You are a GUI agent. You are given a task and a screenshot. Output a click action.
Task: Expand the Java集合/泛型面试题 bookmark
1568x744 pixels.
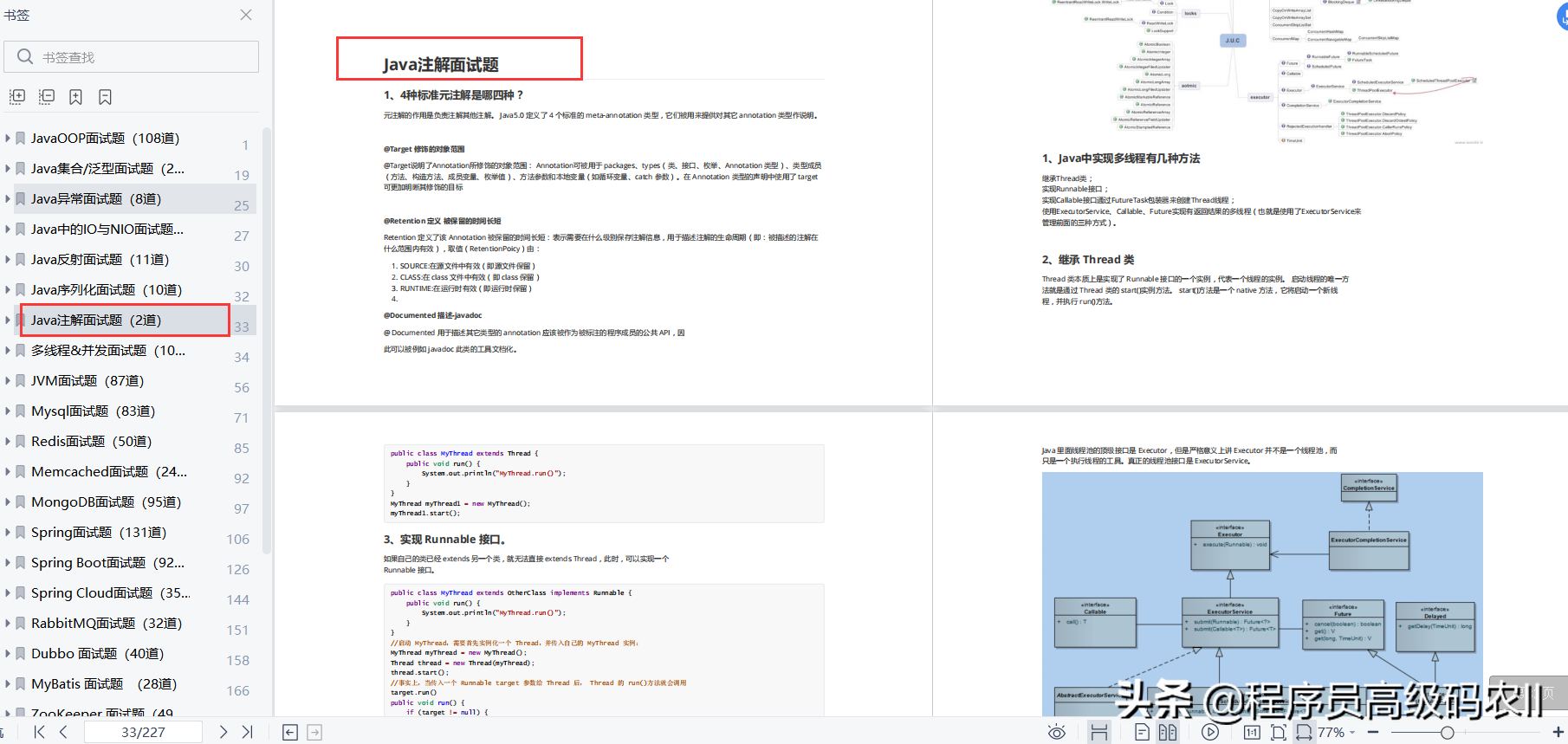click(8, 168)
